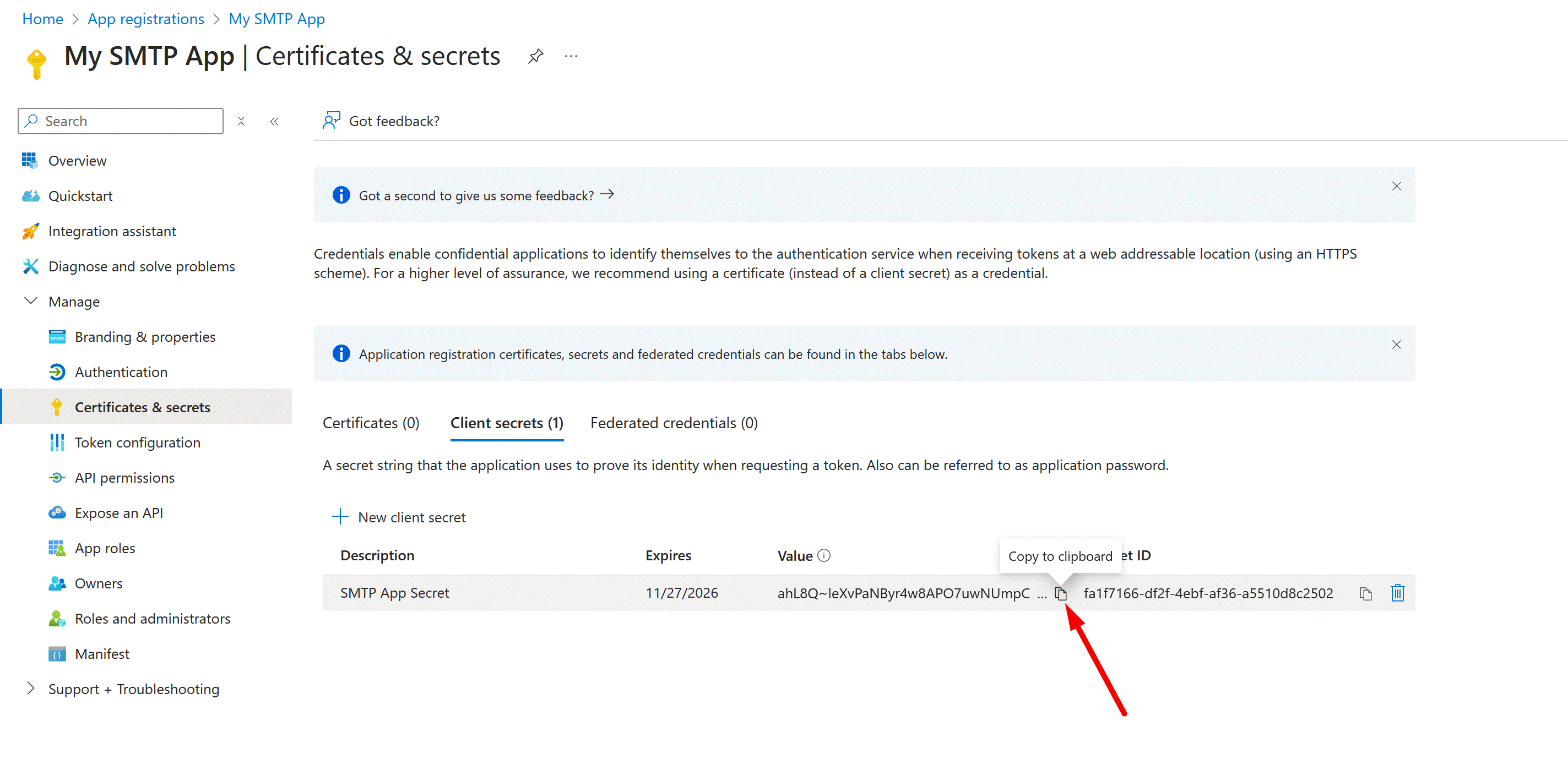This screenshot has height=759, width=1568.
Task: Open the Federated credentials (0) tab
Action: pyautogui.click(x=674, y=423)
